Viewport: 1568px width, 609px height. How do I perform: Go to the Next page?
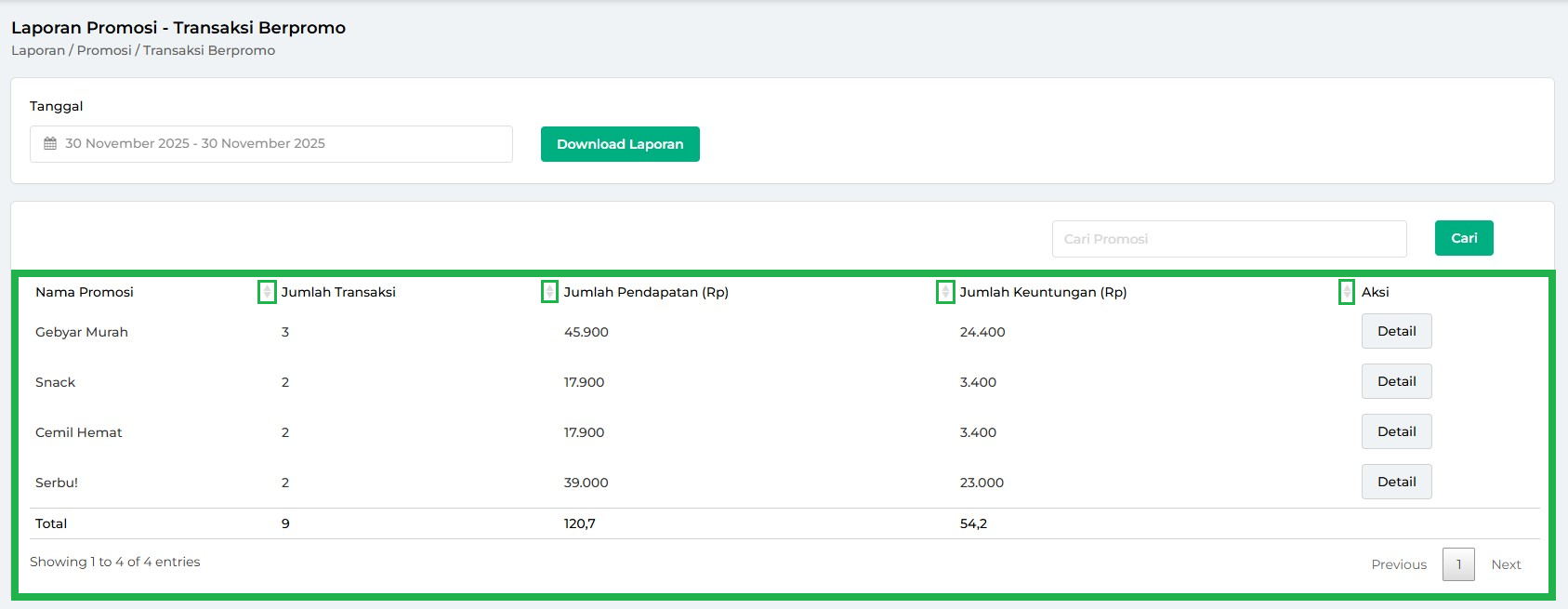(1506, 564)
